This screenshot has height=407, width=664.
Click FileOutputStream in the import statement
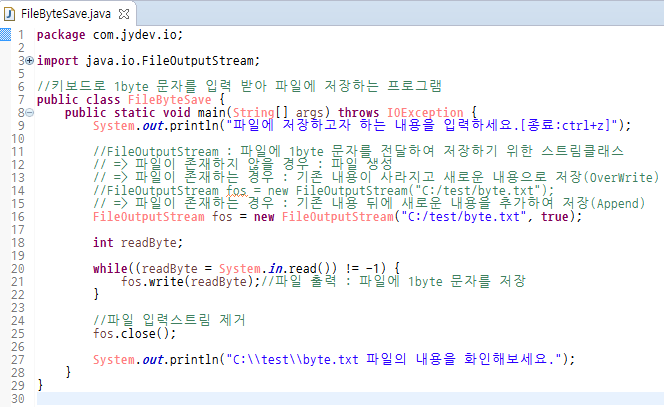(211, 61)
